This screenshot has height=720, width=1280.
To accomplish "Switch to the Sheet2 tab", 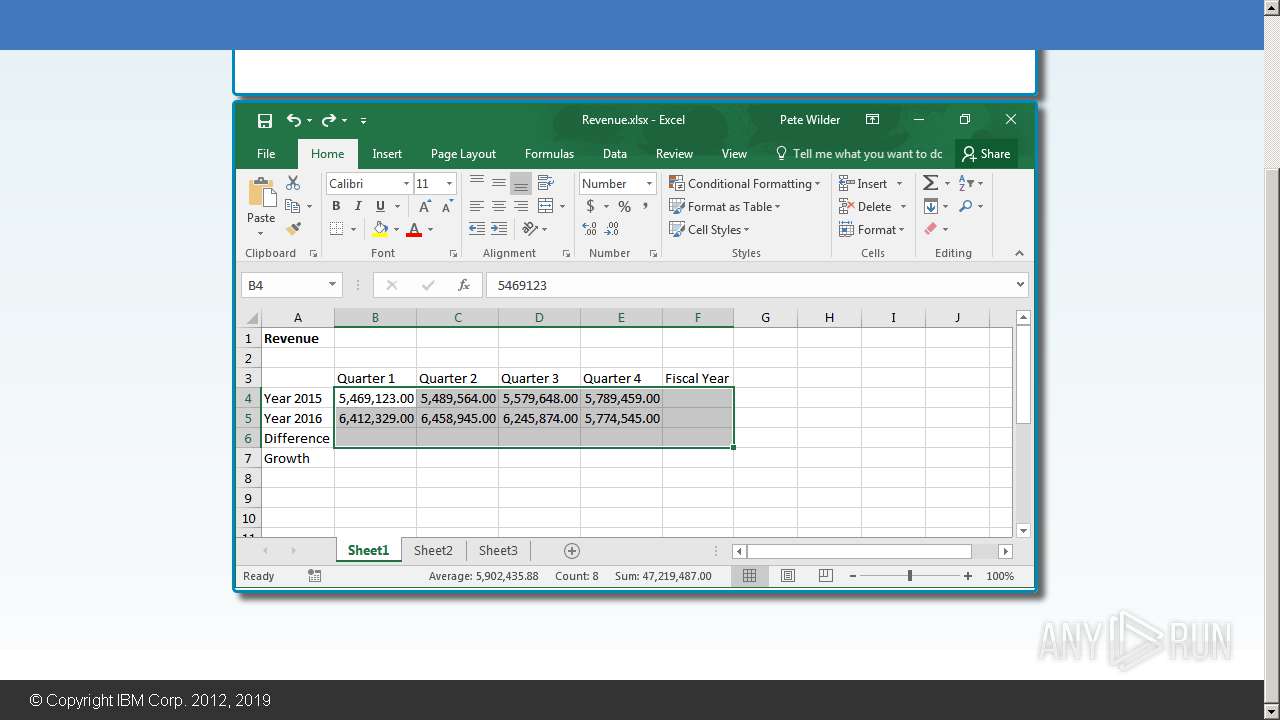I will coord(433,550).
